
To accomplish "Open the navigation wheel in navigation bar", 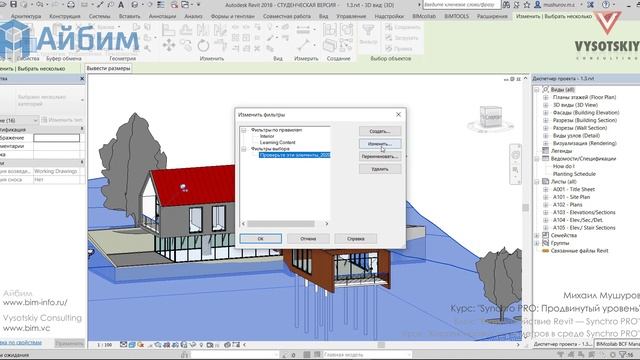I will tap(516, 156).
